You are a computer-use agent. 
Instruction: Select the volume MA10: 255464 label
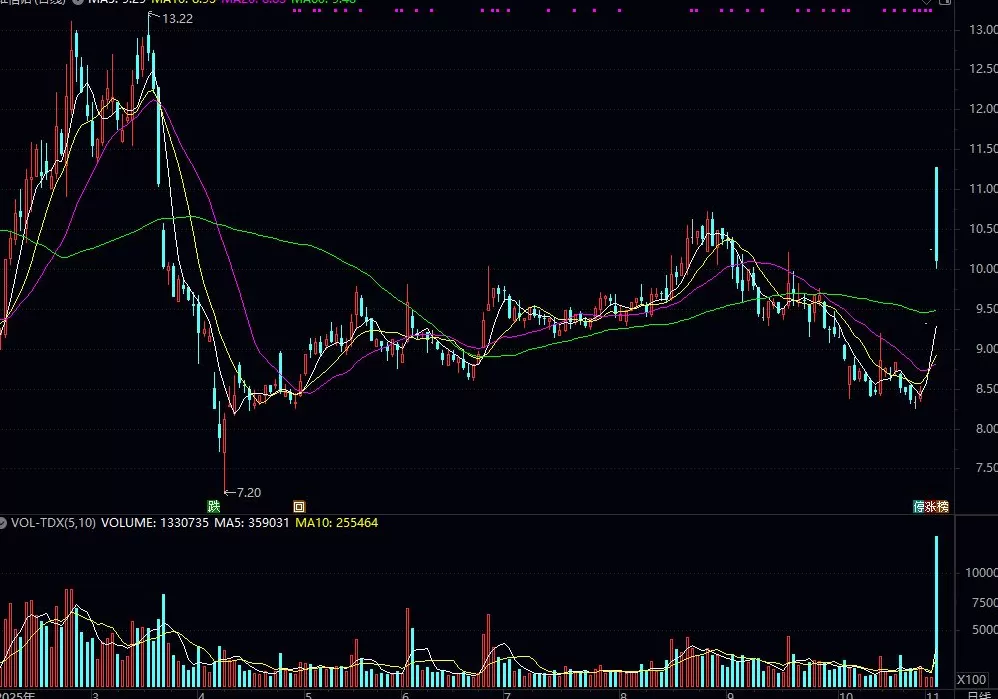pos(336,522)
